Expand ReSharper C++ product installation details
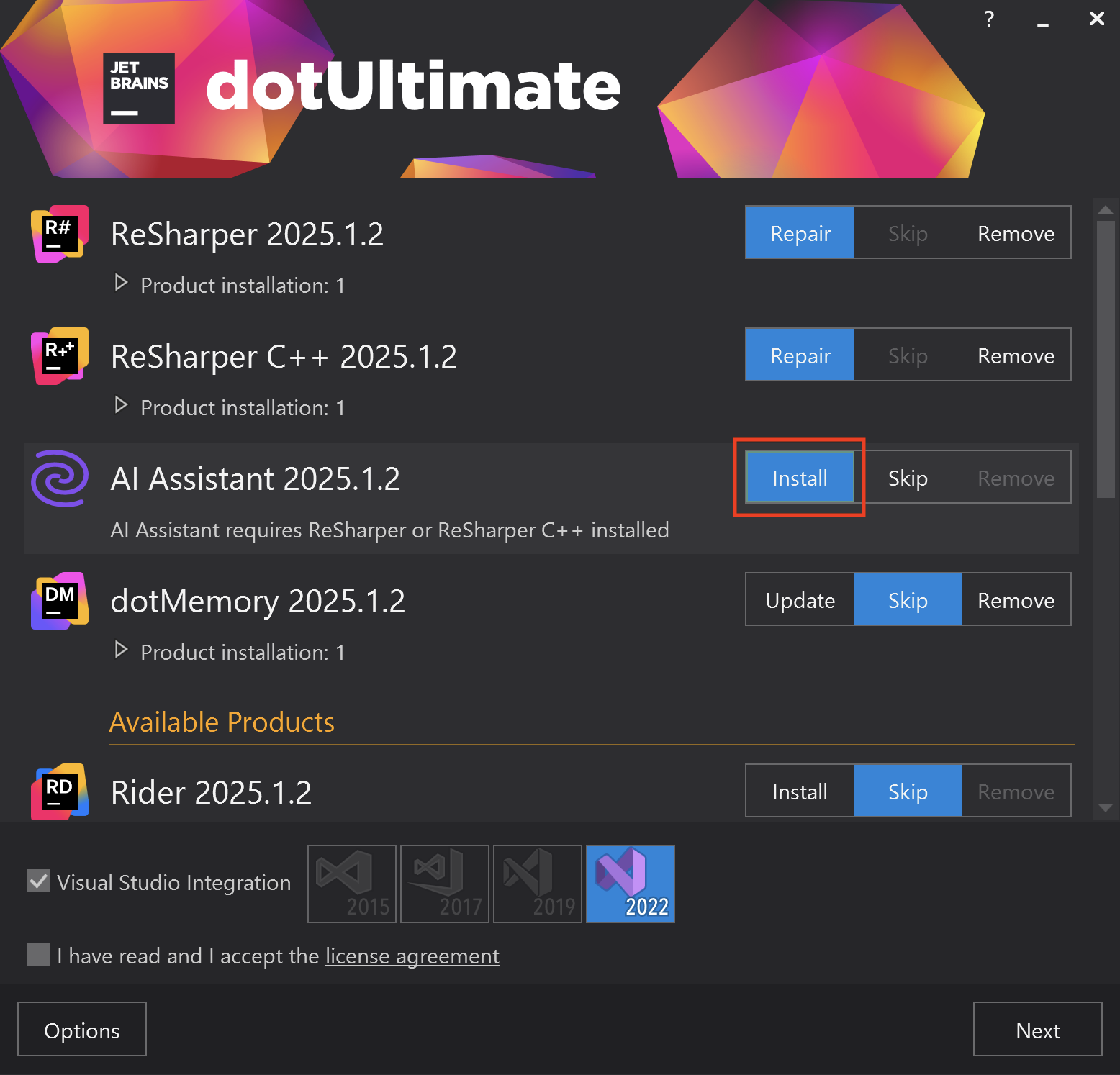 (x=121, y=405)
